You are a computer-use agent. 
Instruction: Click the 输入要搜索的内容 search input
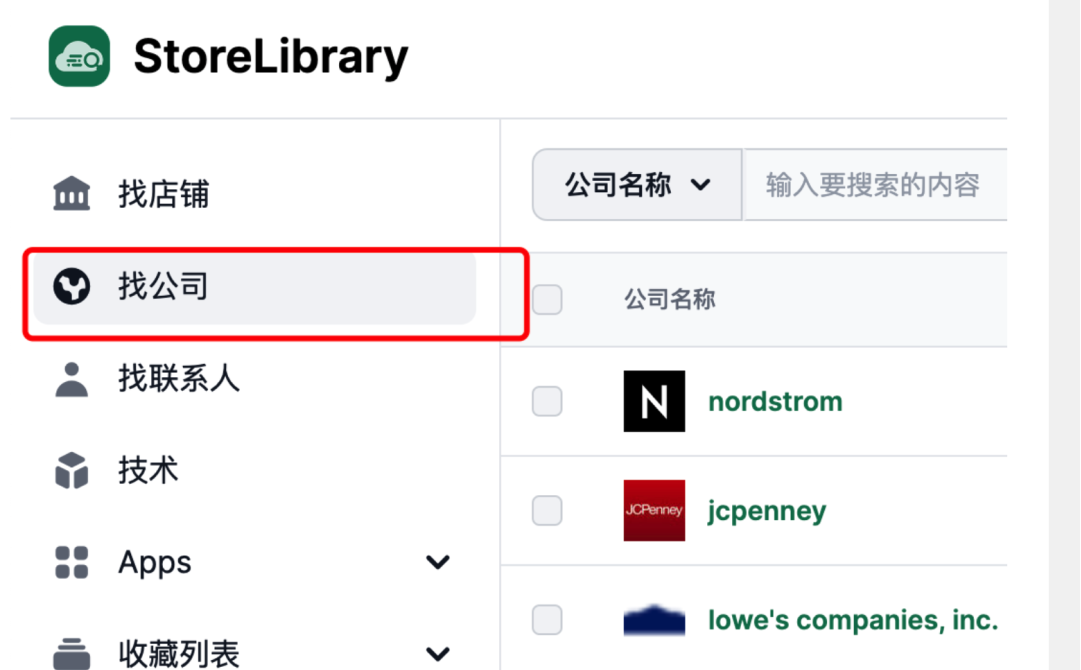click(x=876, y=185)
